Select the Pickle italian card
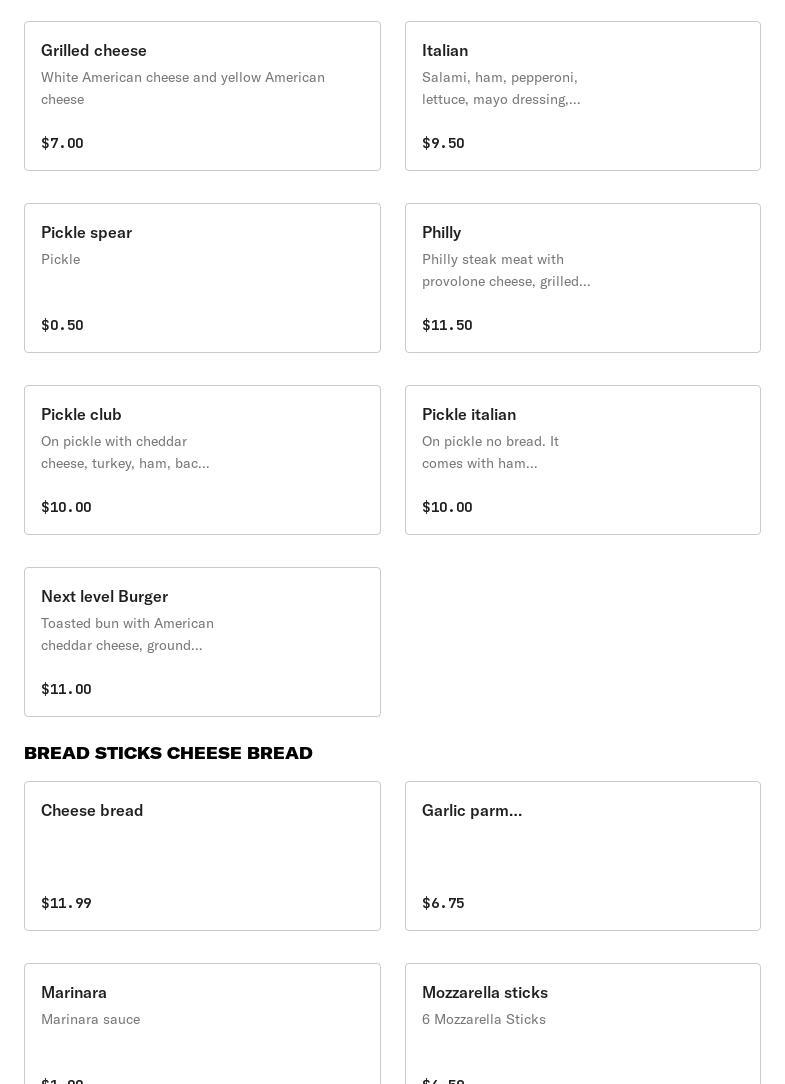 pos(582,460)
